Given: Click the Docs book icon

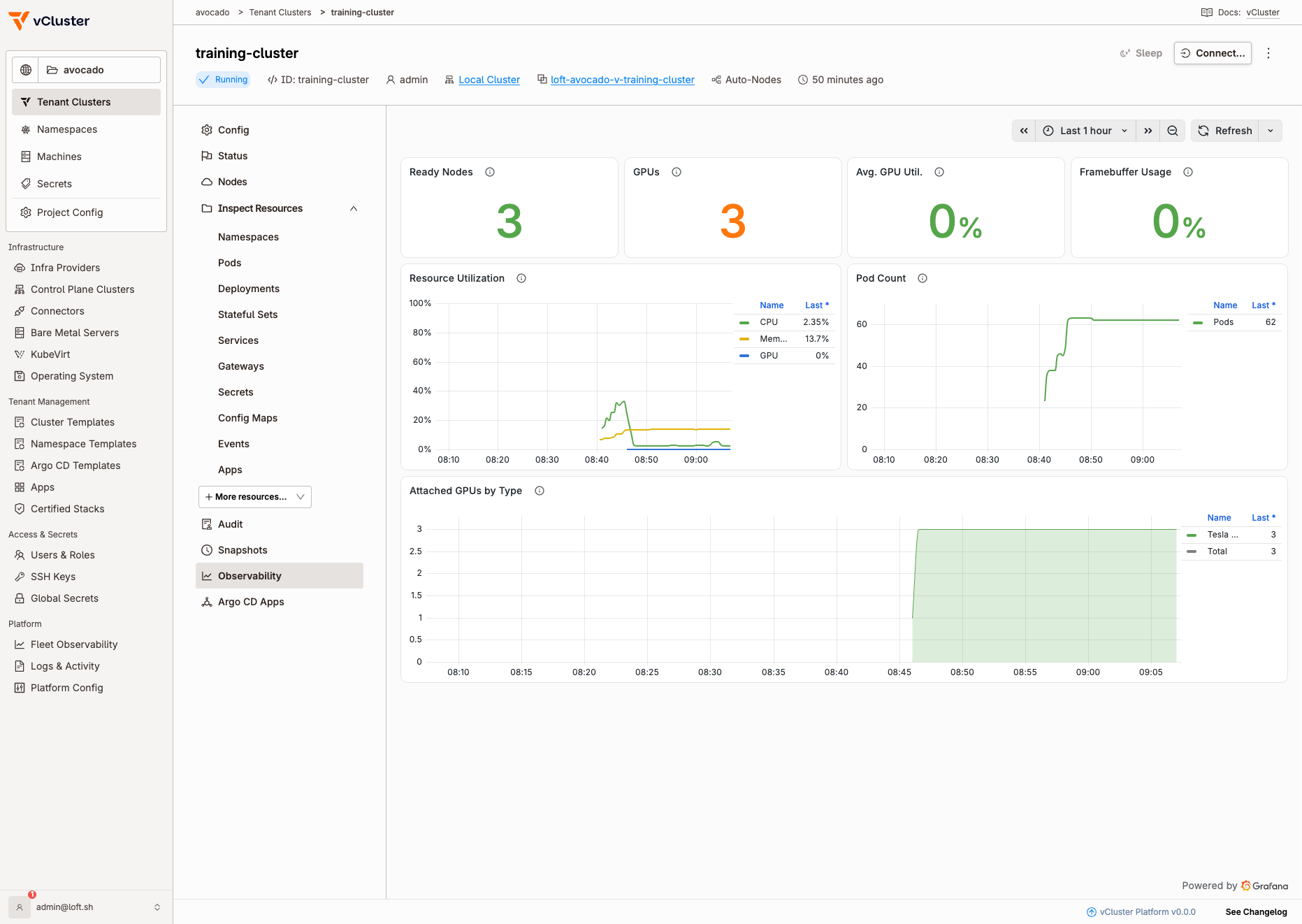Looking at the screenshot, I should pos(1207,13).
